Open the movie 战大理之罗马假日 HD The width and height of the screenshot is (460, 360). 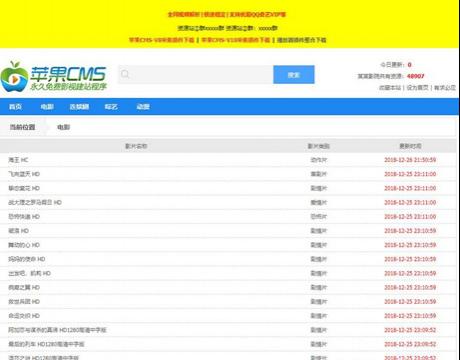(35, 202)
